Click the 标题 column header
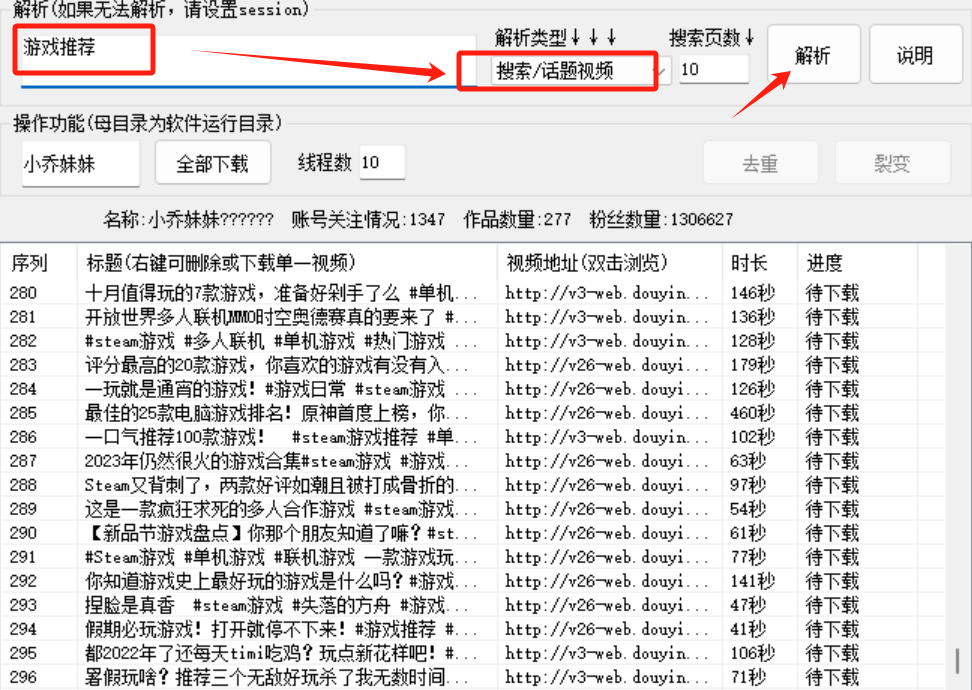Screen dimensions: 972x690 click(287, 263)
